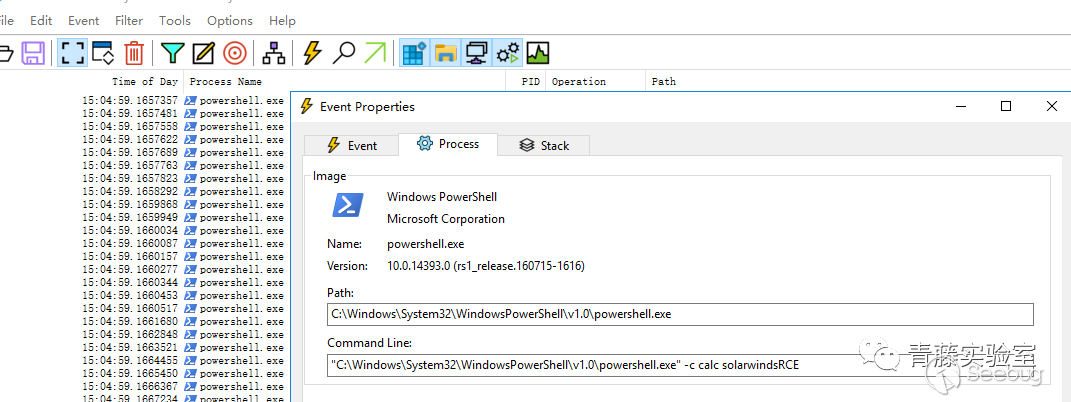1071x402 pixels.
Task: Click the Path field with powershell.exe location
Action: click(680, 314)
